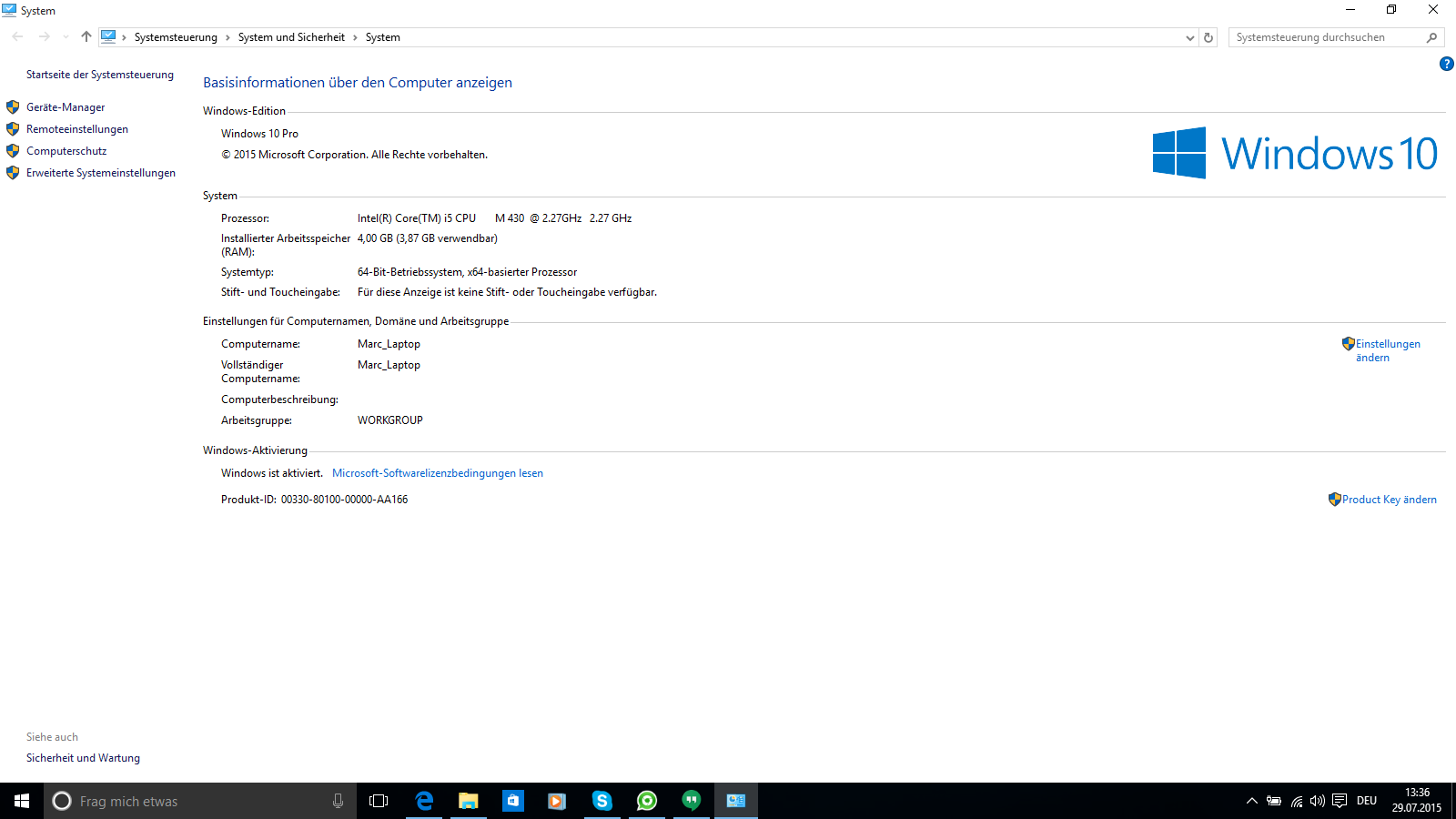Click the processor Intel Core i5 value
The image size is (1456, 819).
click(x=495, y=218)
